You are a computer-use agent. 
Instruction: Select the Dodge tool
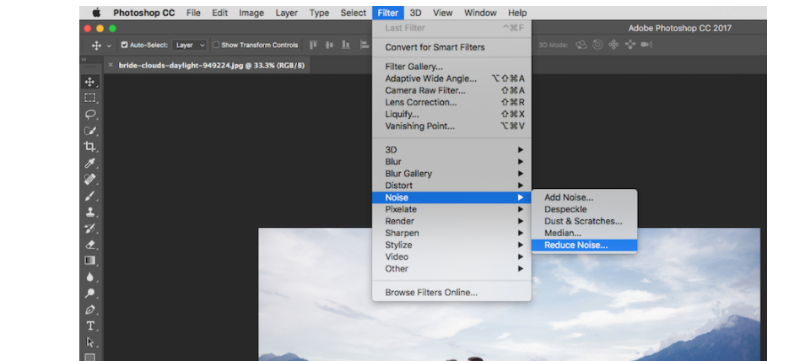90,293
